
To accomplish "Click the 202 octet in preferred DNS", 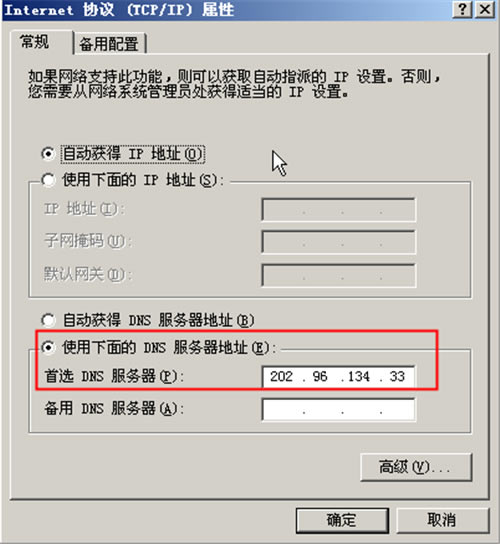I will [x=281, y=376].
